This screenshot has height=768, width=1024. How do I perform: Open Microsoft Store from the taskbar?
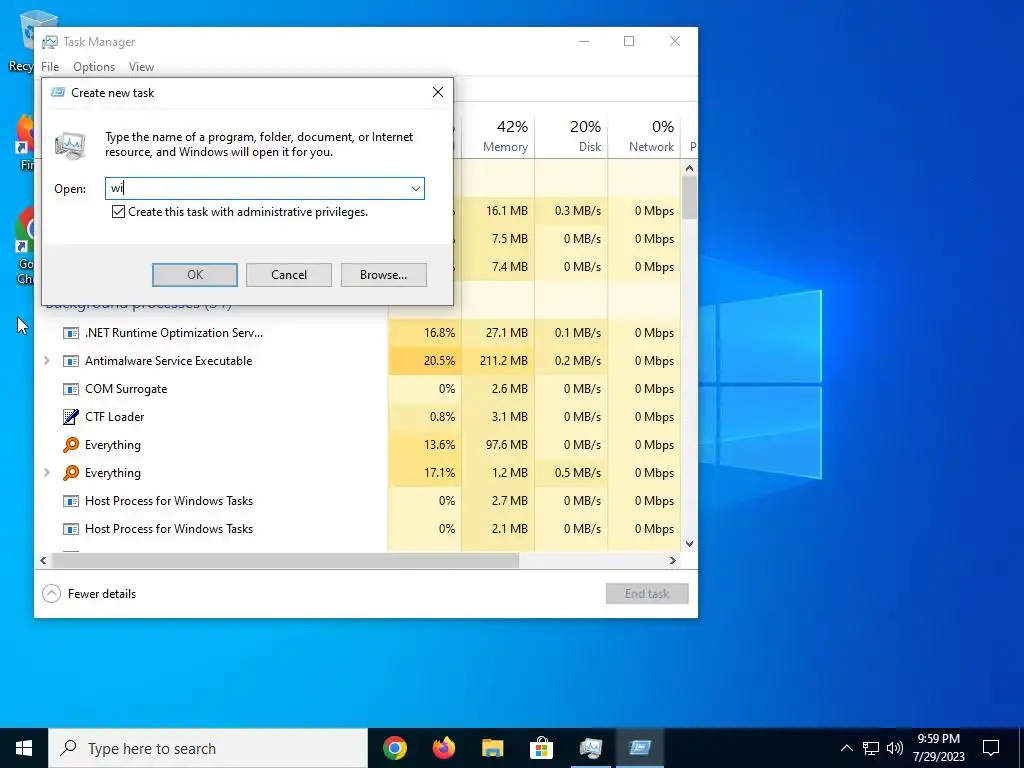[x=541, y=748]
